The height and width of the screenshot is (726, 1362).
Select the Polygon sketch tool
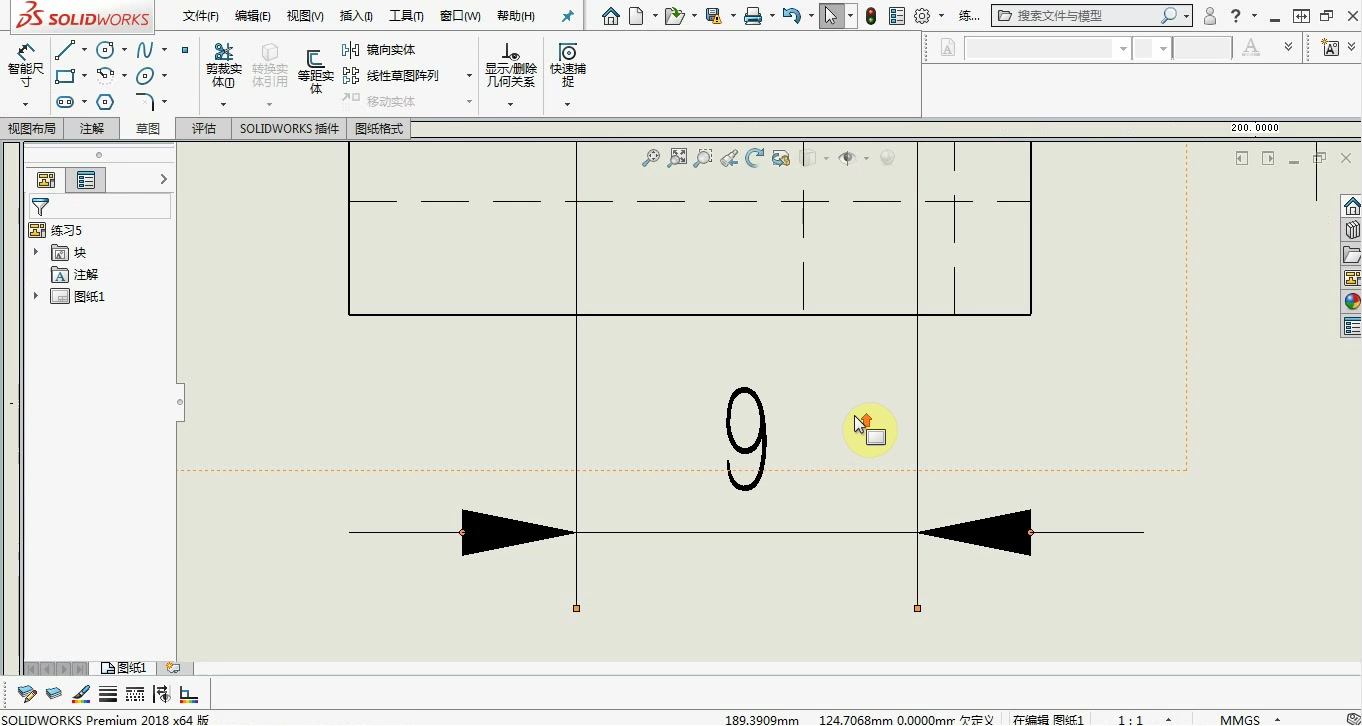point(105,102)
